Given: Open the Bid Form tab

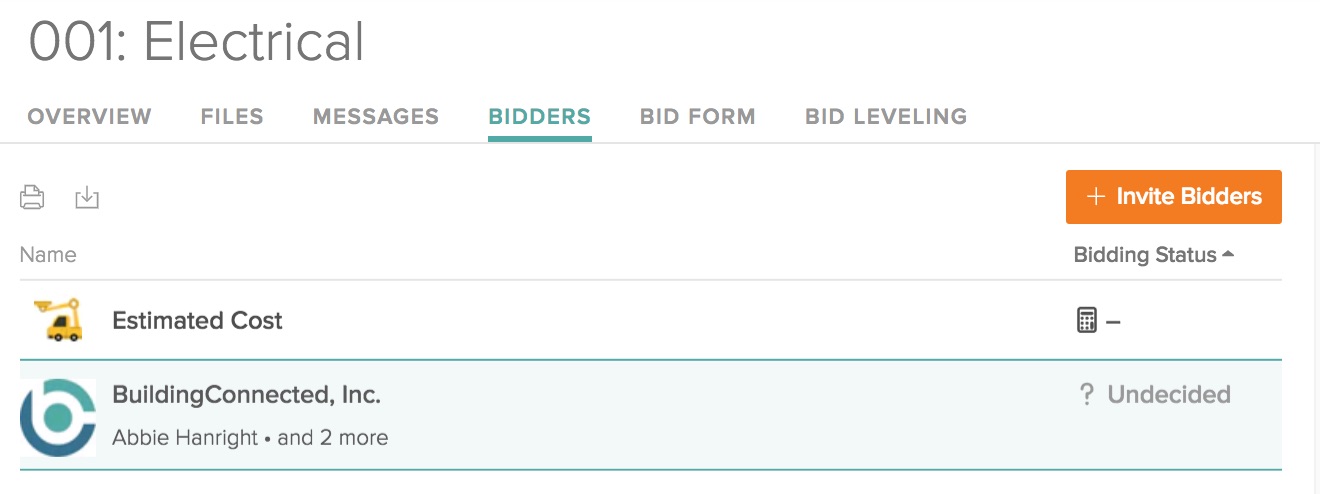Looking at the screenshot, I should (x=697, y=117).
